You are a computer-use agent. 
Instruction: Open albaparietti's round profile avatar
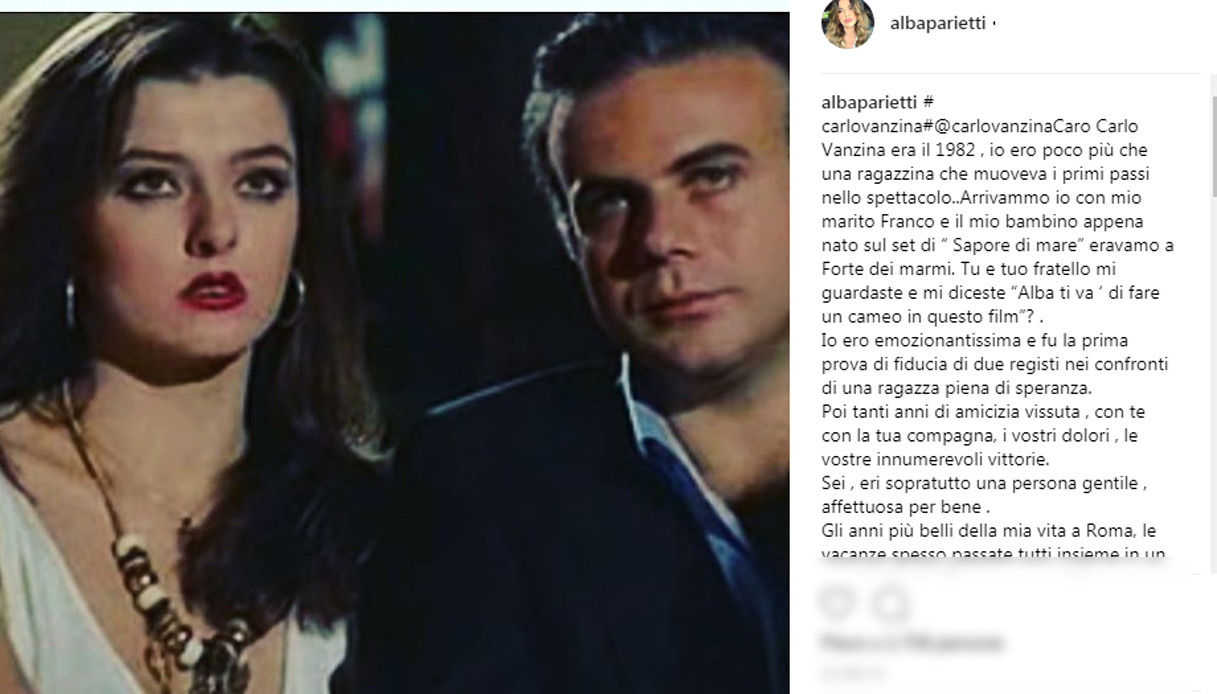(848, 23)
